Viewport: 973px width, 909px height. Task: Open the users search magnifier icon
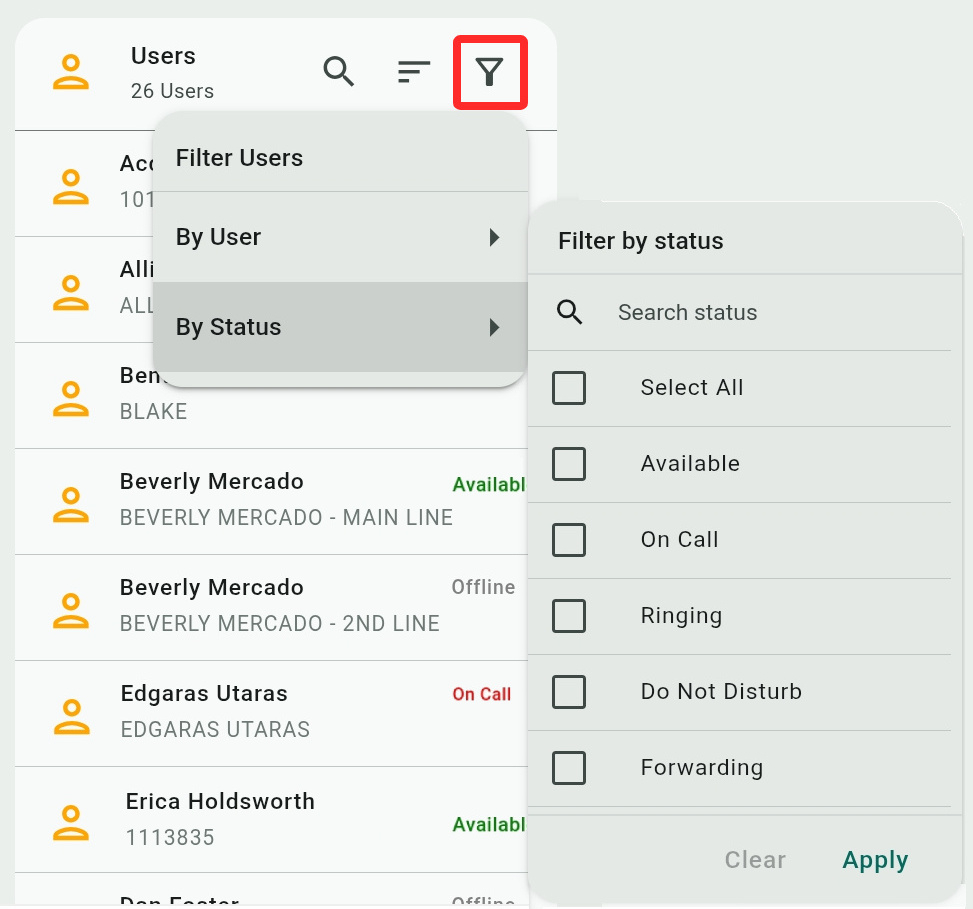(x=339, y=71)
